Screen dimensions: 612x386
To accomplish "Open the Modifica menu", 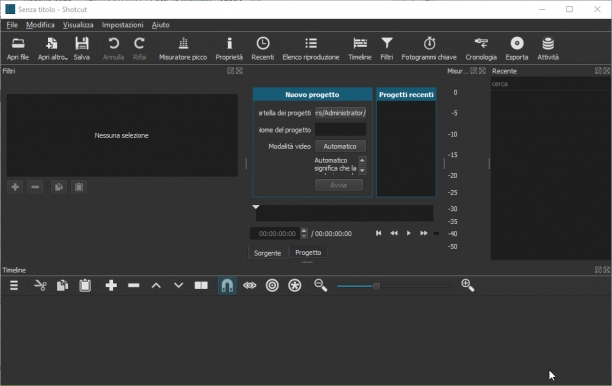I will tap(40, 25).
